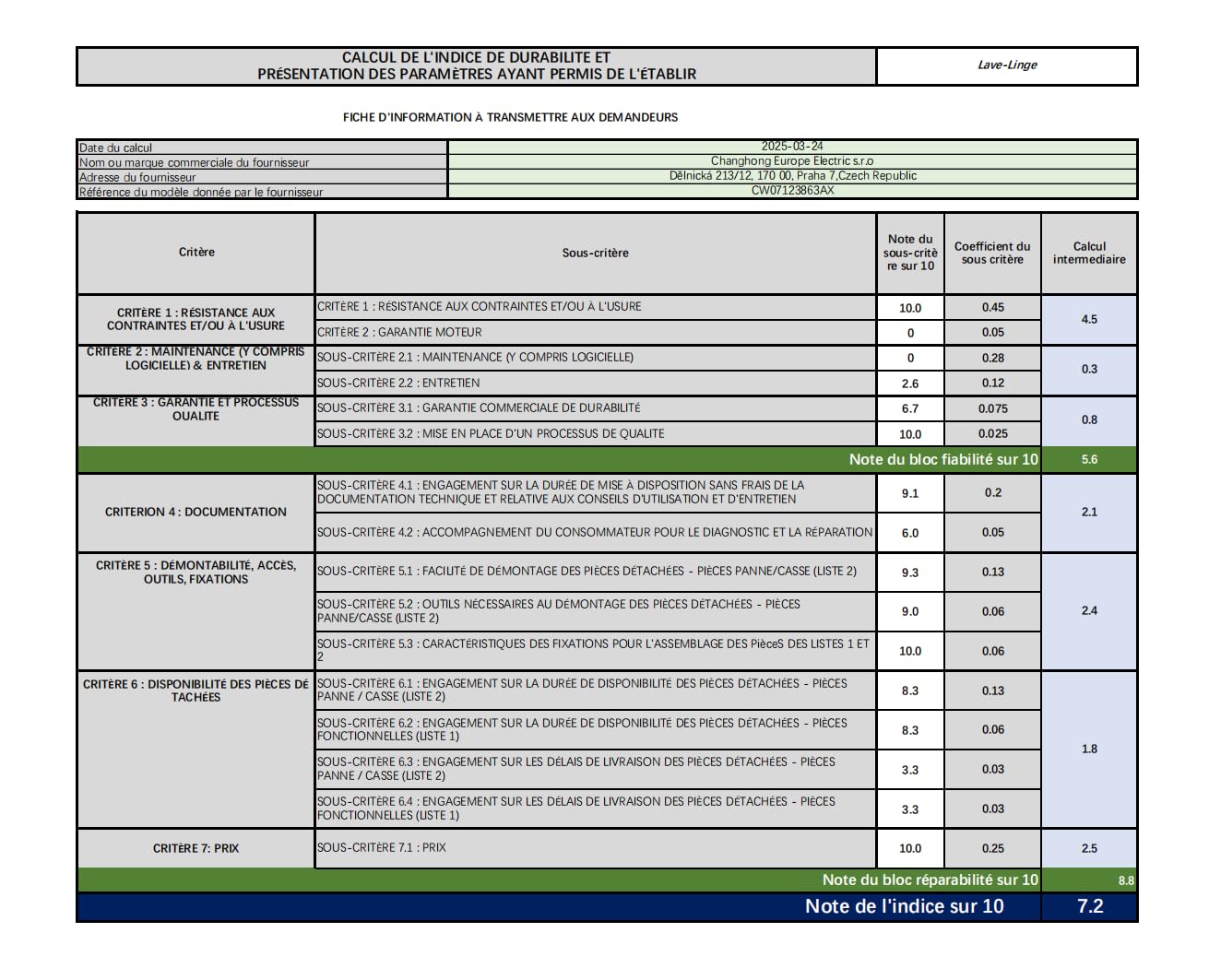Viewport: 1209px width, 980px height.
Task: Select the SOUS-CRITÈRE 6.1 description text
Action: [x=582, y=690]
